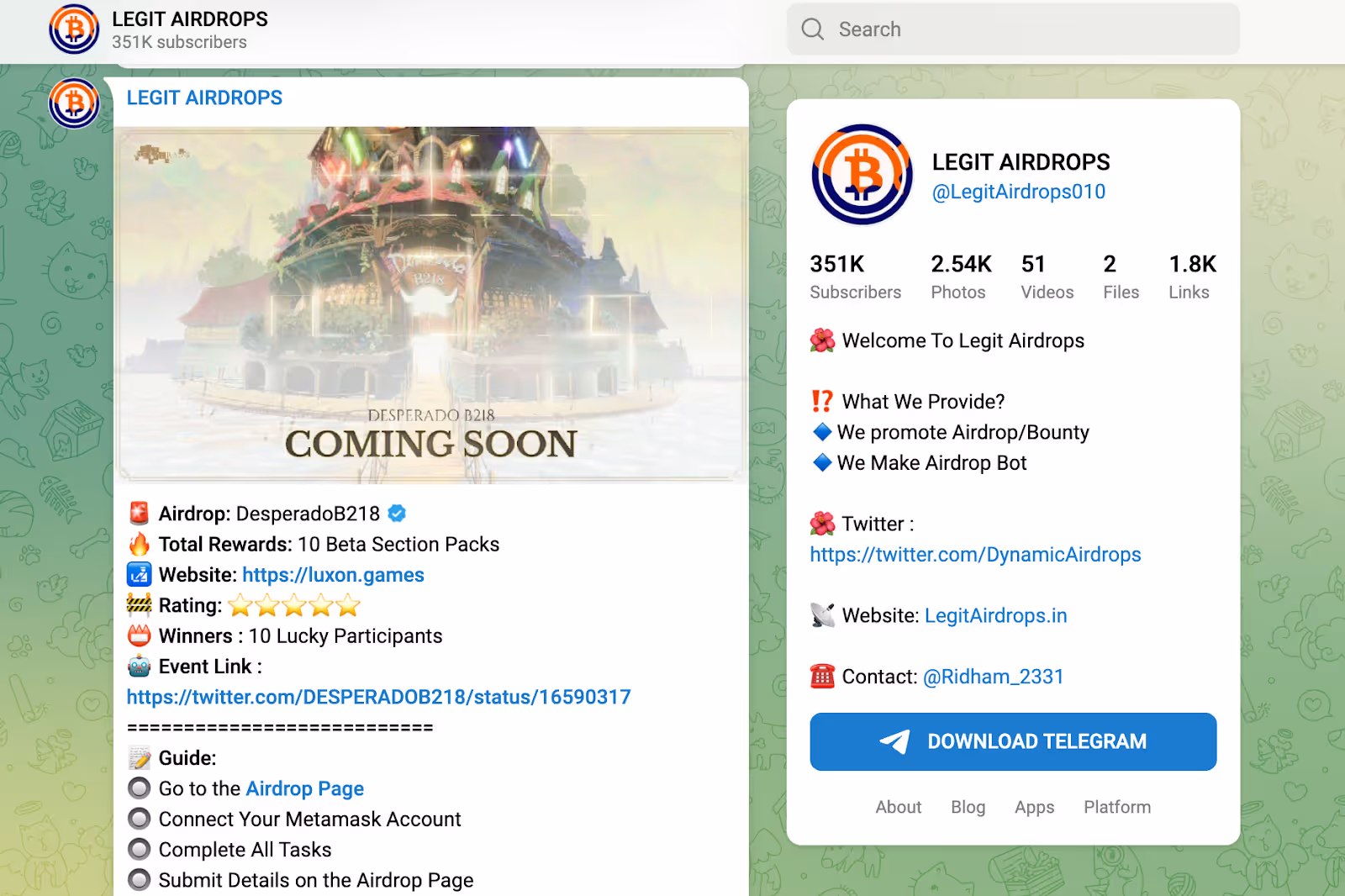This screenshot has height=896, width=1345.
Task: Click the 351K Subscribers stat
Action: click(855, 277)
